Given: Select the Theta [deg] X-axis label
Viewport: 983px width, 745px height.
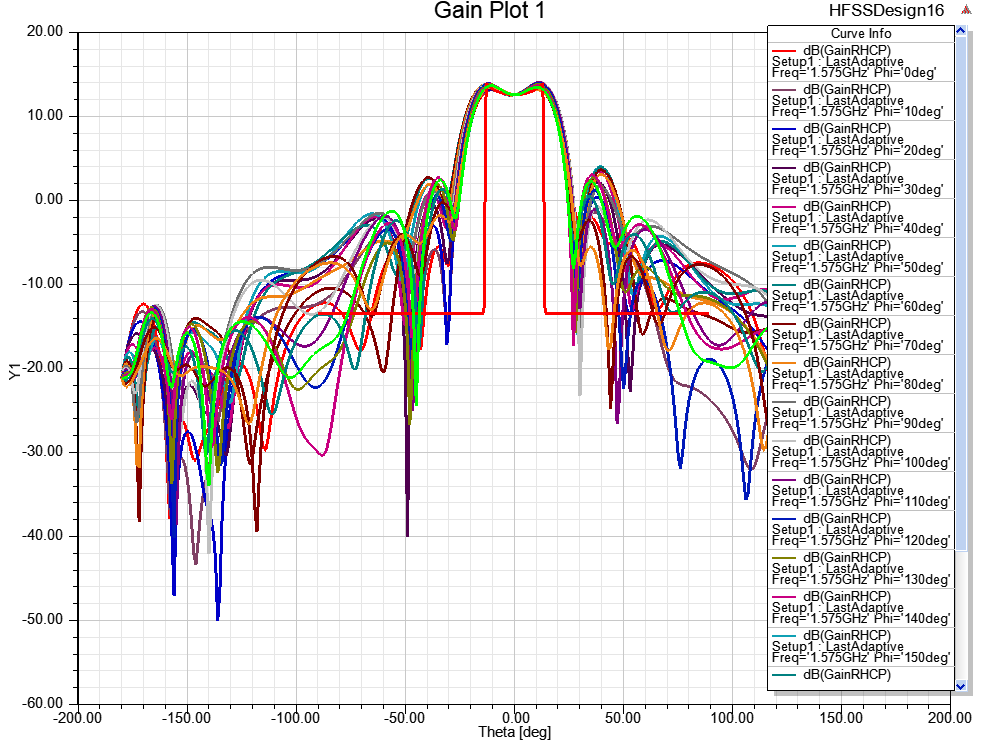Looking at the screenshot, I should [515, 732].
